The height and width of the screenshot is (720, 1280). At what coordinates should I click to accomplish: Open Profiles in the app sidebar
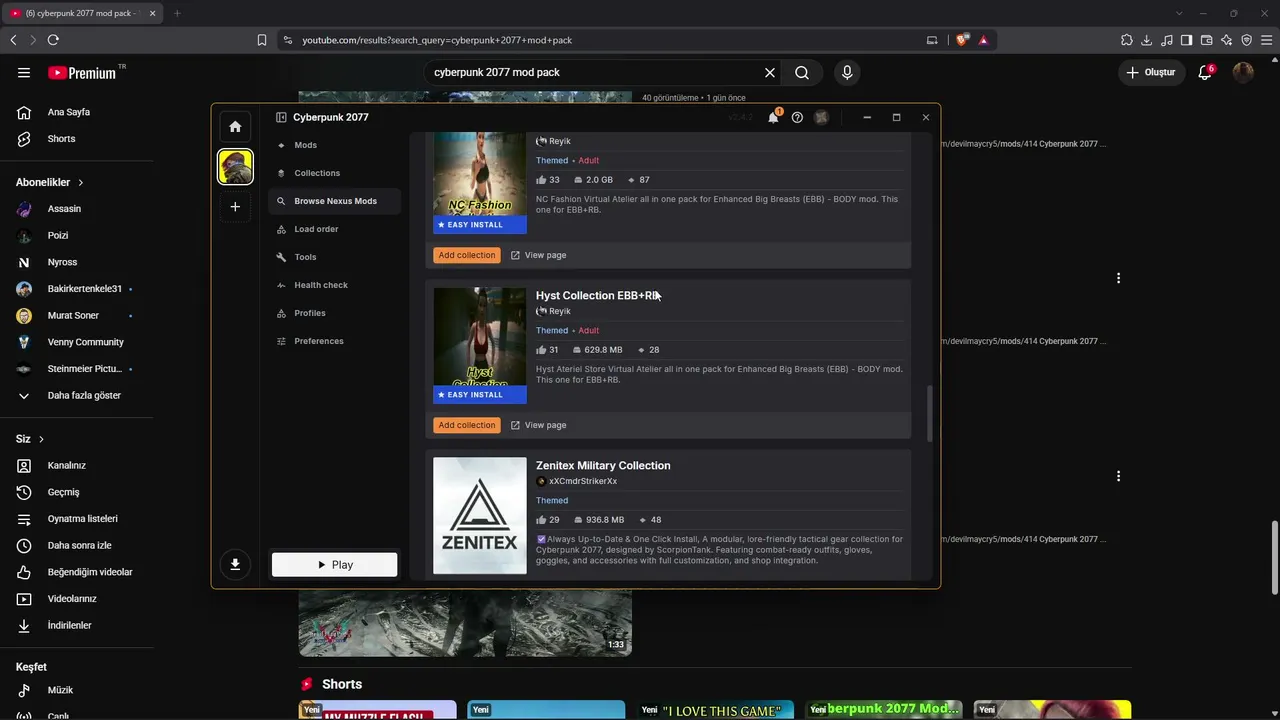tap(334, 313)
